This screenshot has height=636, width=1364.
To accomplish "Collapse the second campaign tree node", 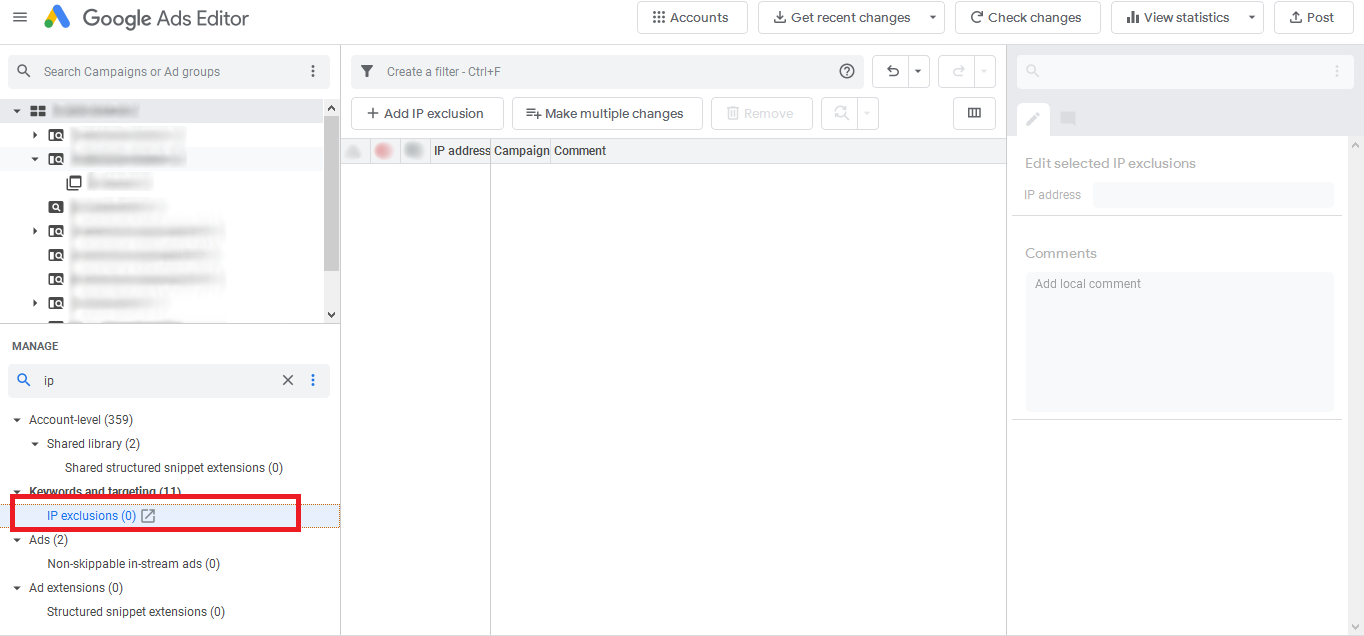I will (35, 159).
